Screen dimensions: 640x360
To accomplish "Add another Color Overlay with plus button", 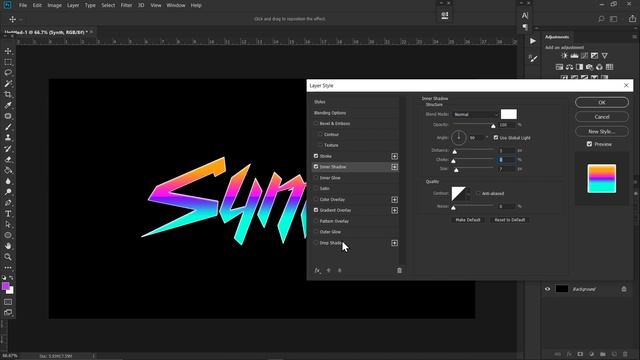I will point(394,200).
